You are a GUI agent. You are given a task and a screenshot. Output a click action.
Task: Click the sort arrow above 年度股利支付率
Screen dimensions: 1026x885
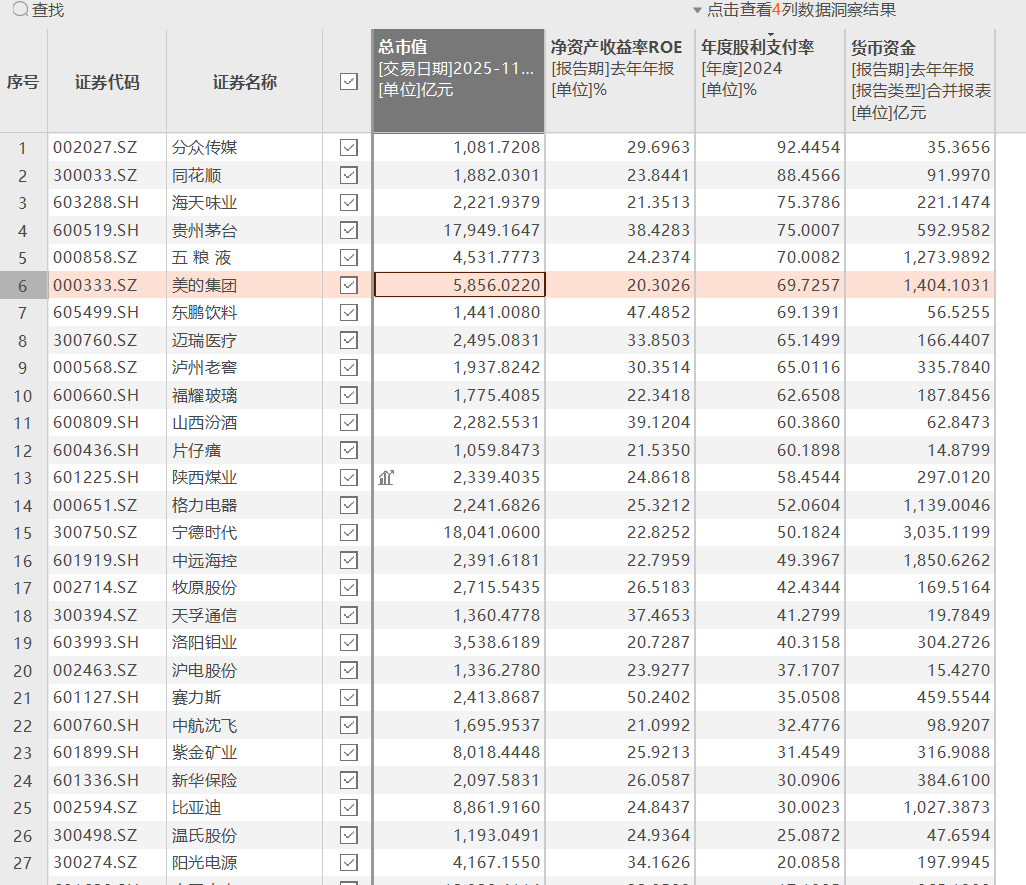771,34
